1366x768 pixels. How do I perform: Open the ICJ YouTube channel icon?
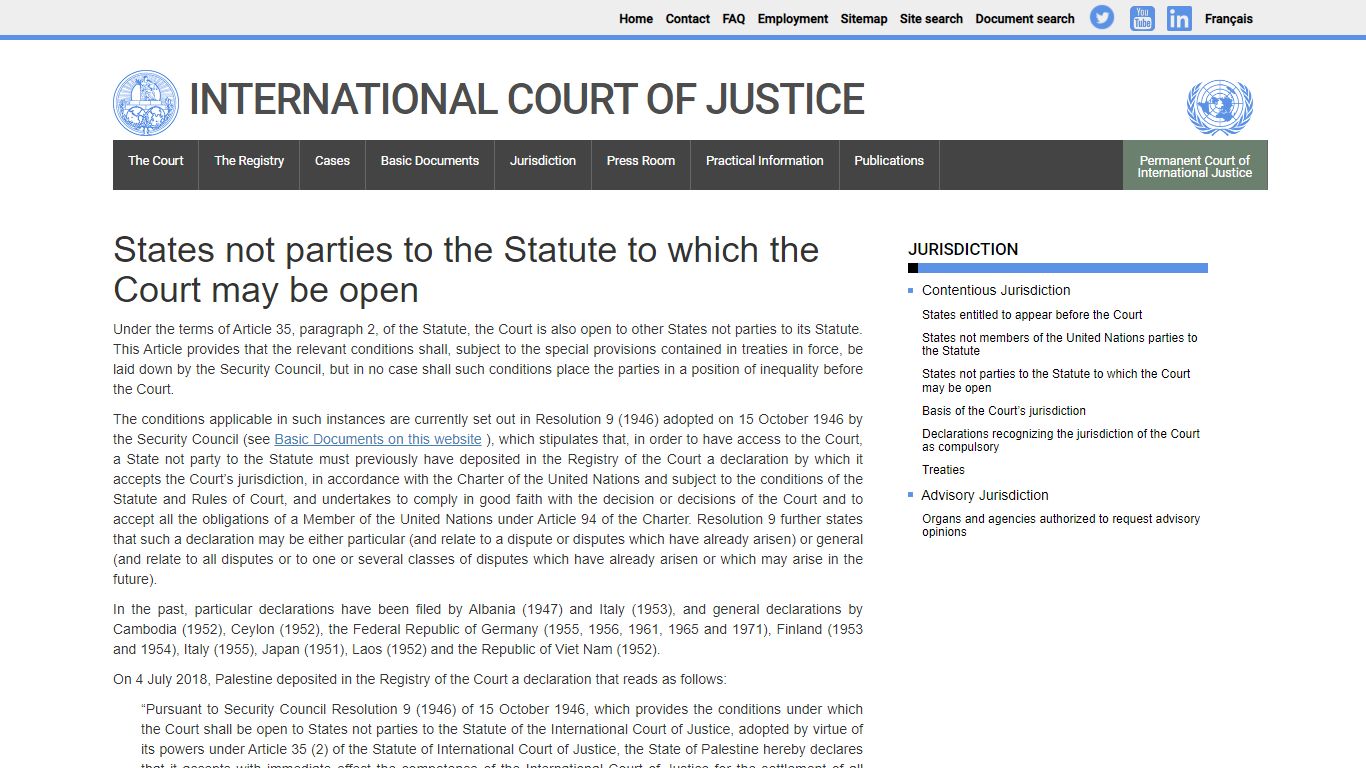[x=1142, y=18]
